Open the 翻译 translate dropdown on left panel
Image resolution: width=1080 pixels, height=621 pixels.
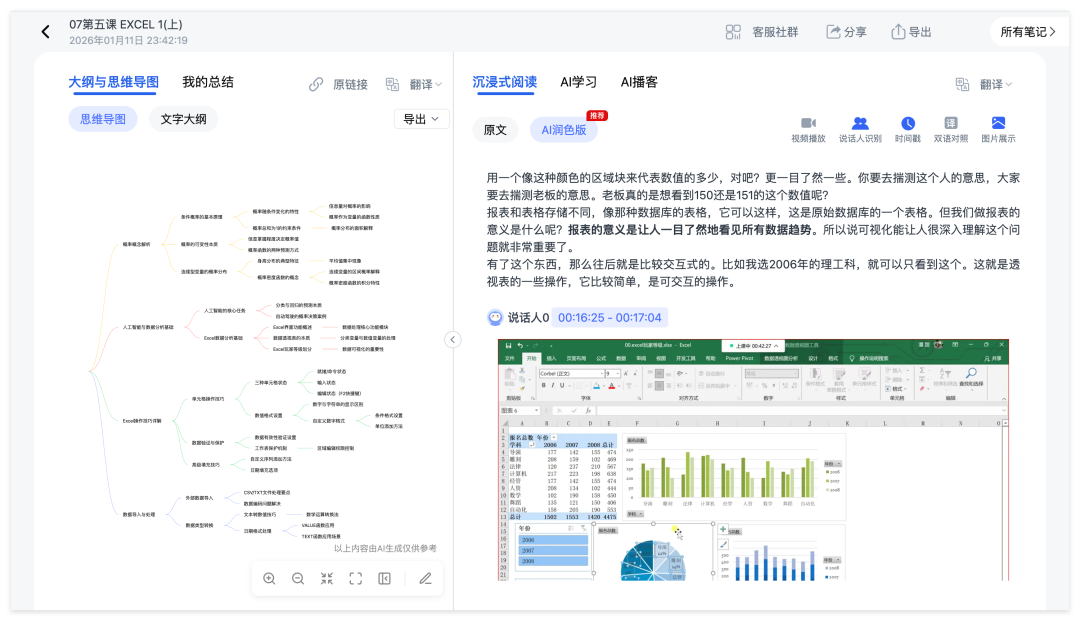tap(424, 83)
